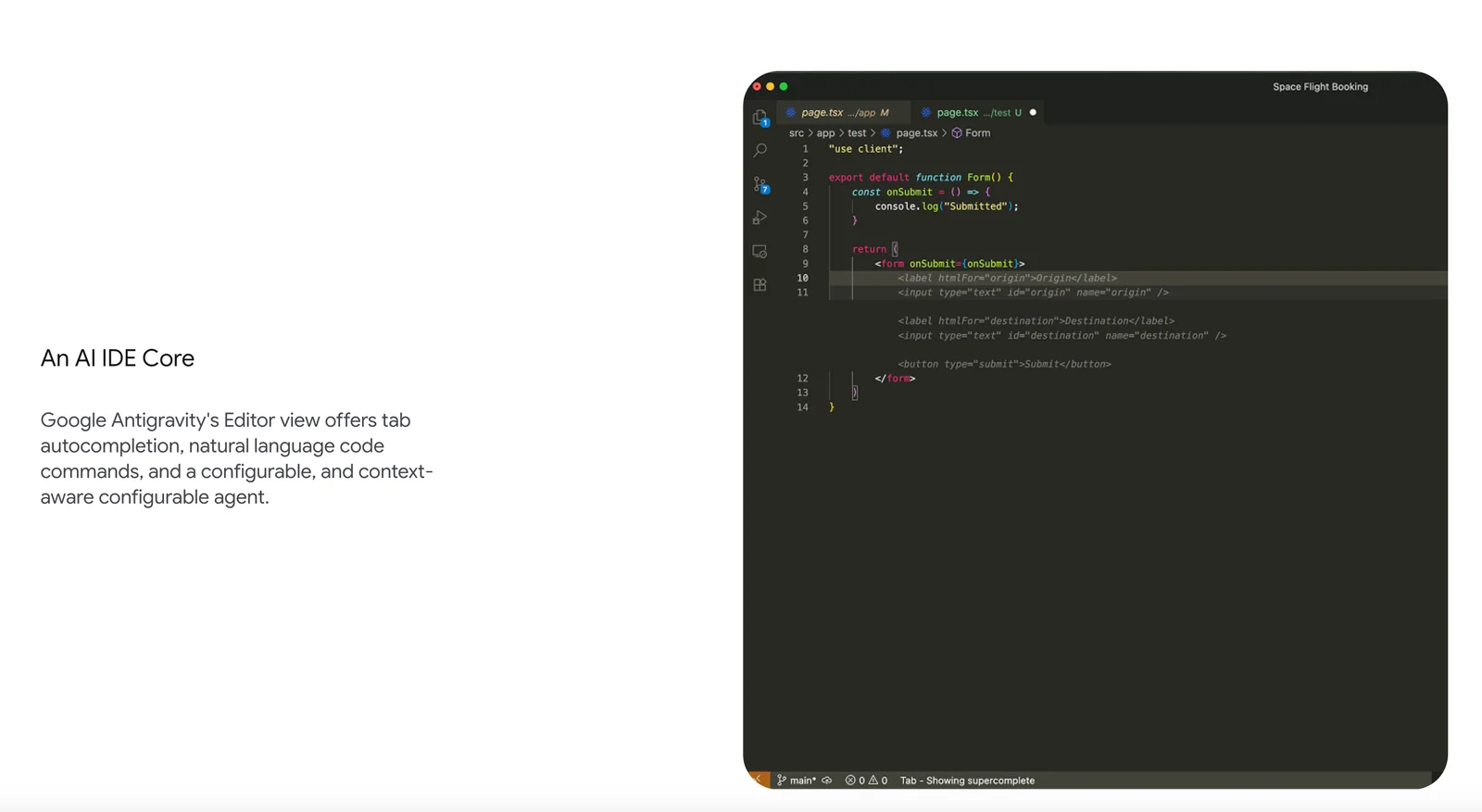
Task: Open the Explorer files icon
Action: [760, 118]
